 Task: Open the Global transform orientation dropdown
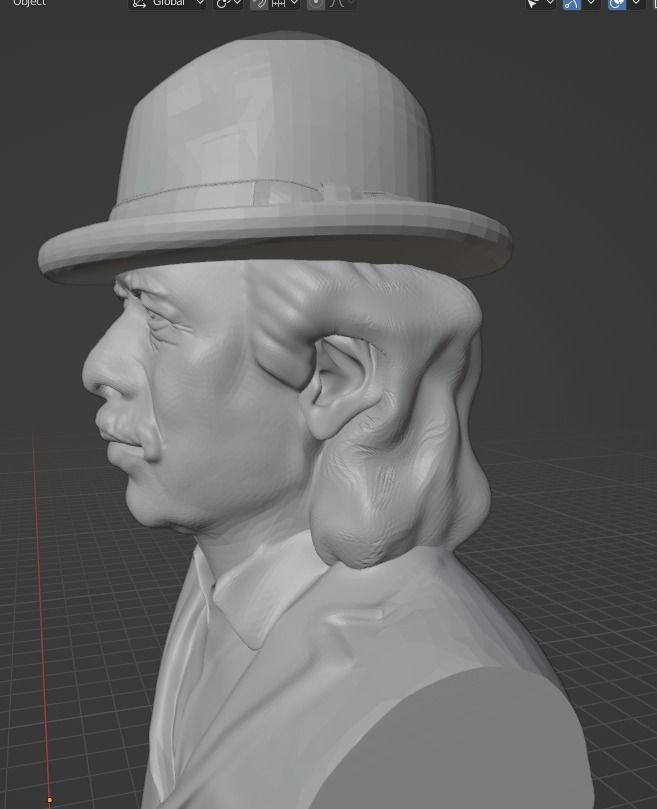coord(167,4)
